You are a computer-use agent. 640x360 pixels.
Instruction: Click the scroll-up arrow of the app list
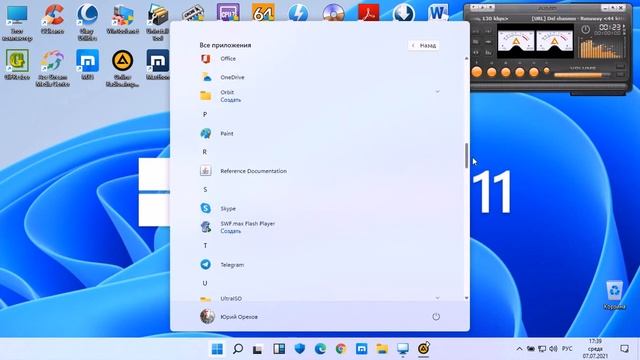[x=467, y=59]
